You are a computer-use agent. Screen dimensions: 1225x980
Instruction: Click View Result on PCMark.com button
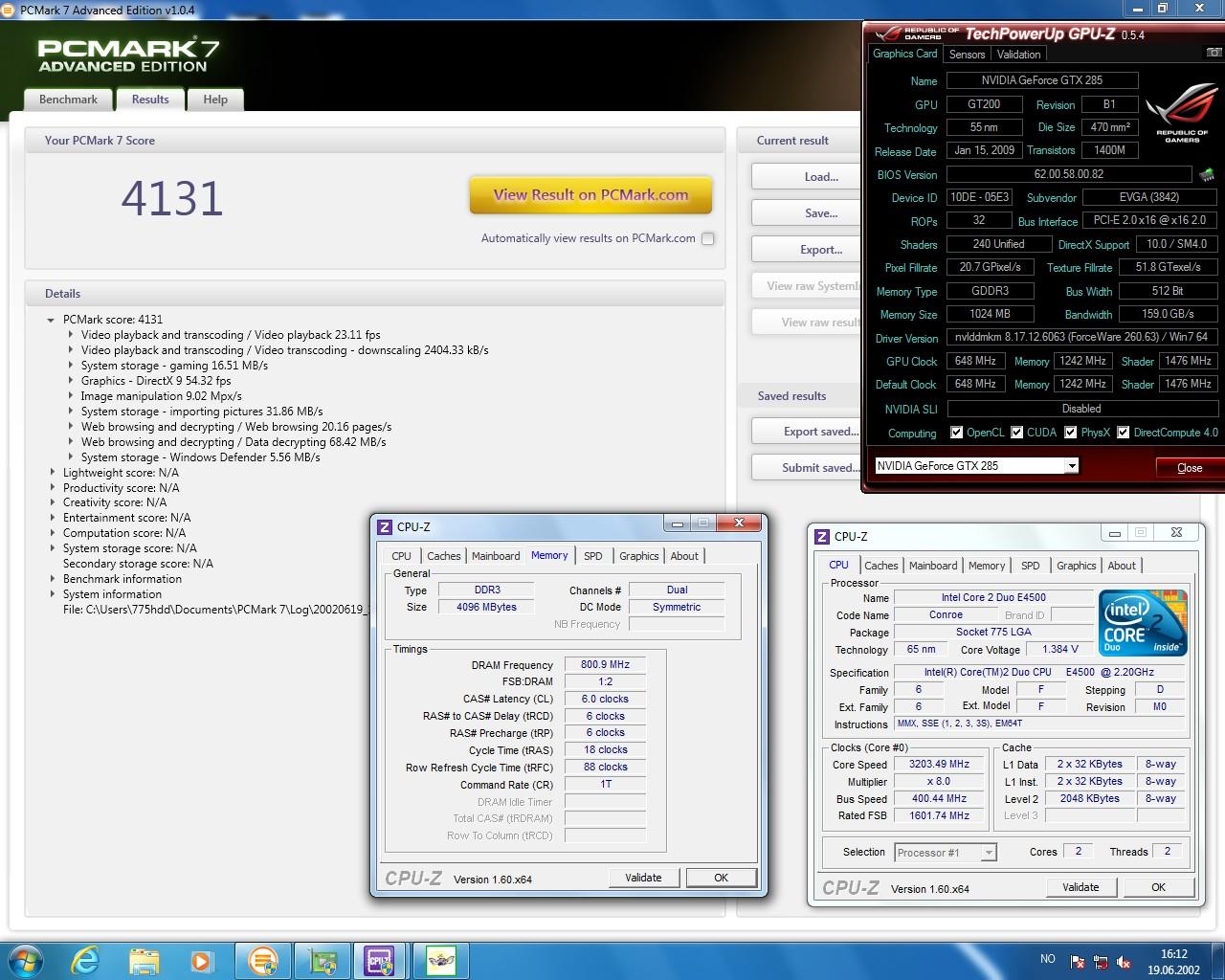click(x=590, y=195)
